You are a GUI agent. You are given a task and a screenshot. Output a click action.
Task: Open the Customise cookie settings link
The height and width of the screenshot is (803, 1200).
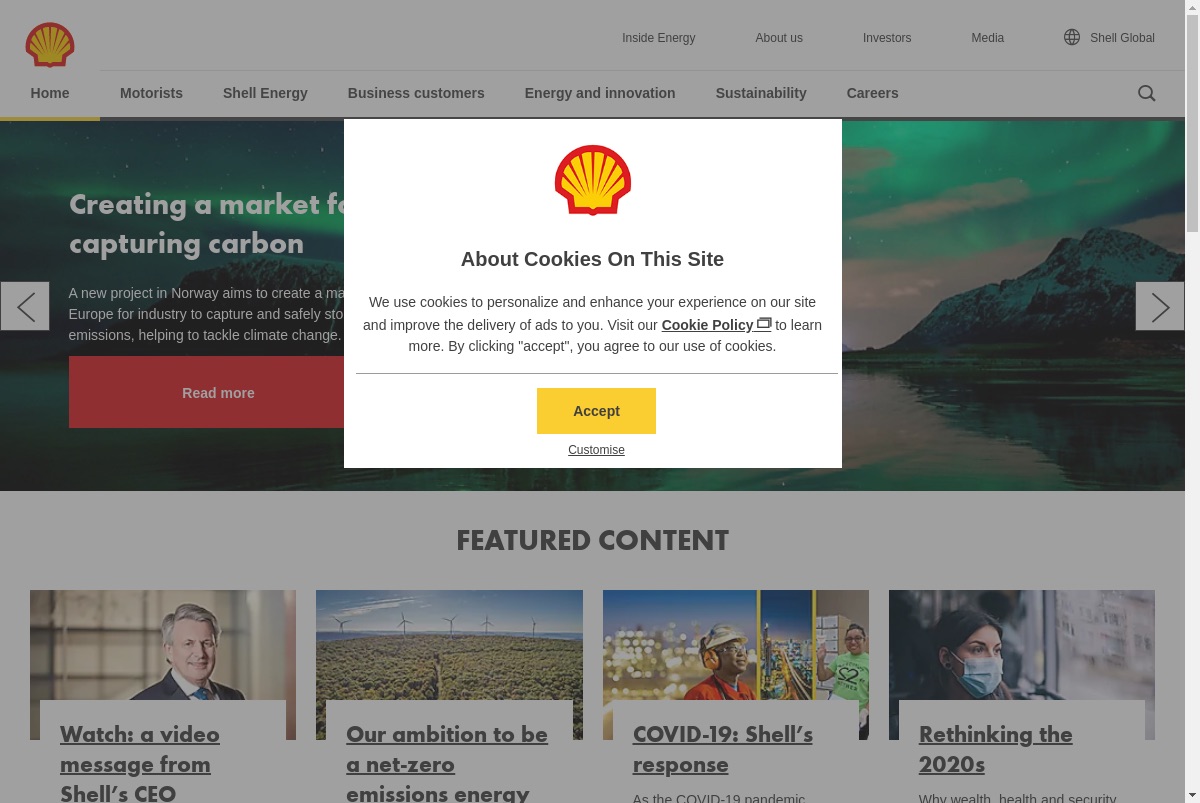pyautogui.click(x=596, y=450)
